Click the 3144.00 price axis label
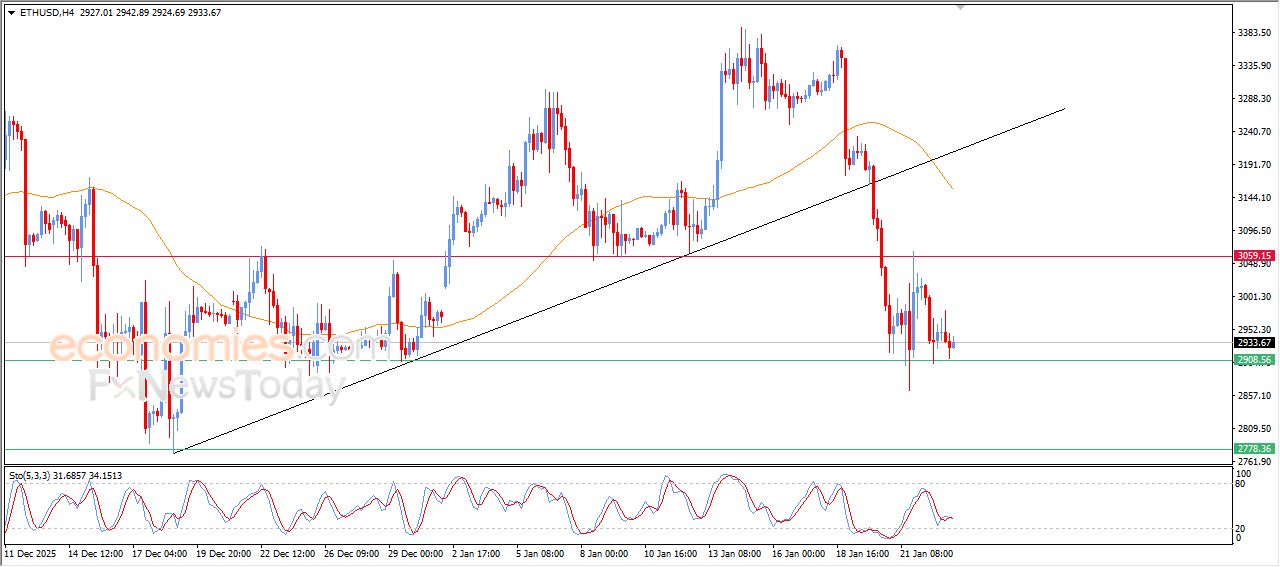Screen dimensions: 1280x567 [x=1253, y=198]
